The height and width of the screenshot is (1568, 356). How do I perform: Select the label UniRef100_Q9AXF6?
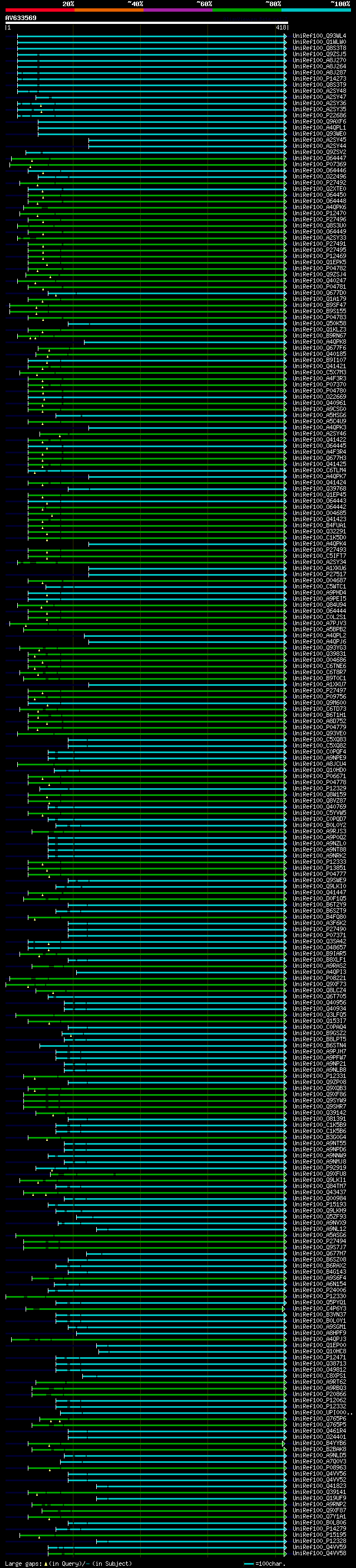tap(319, 122)
